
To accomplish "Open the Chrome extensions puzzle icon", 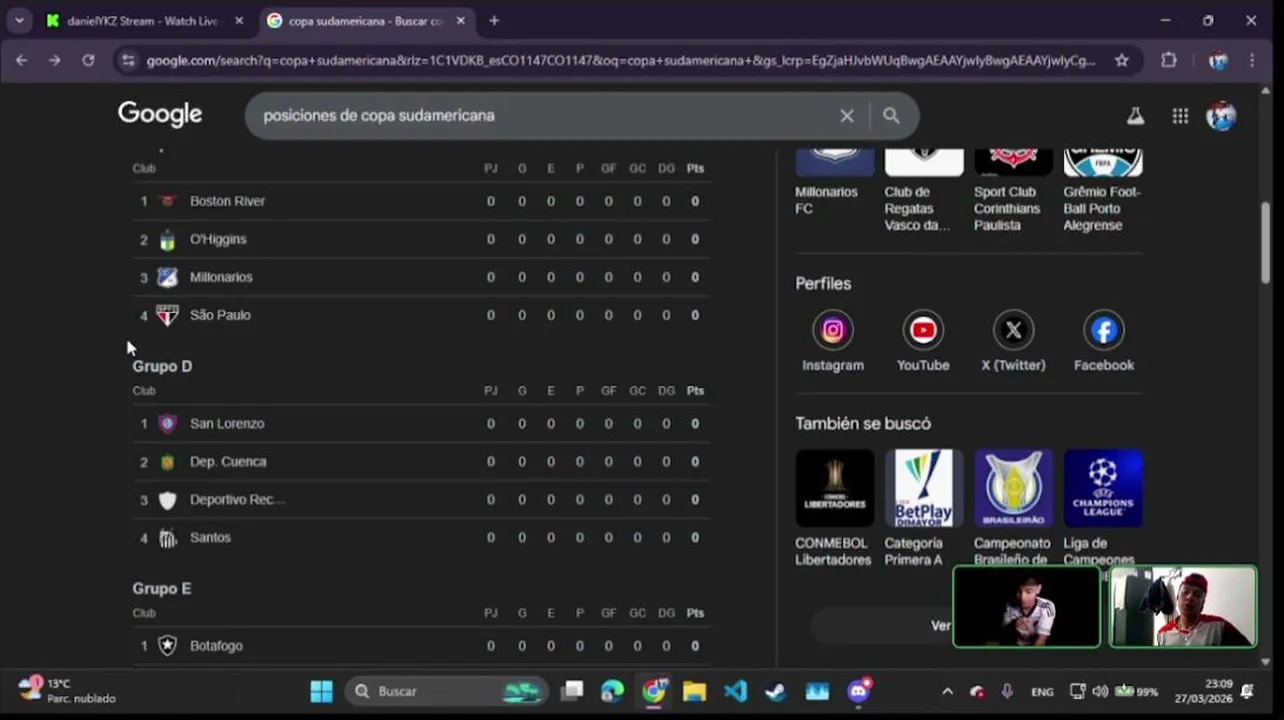I will point(1169,60).
